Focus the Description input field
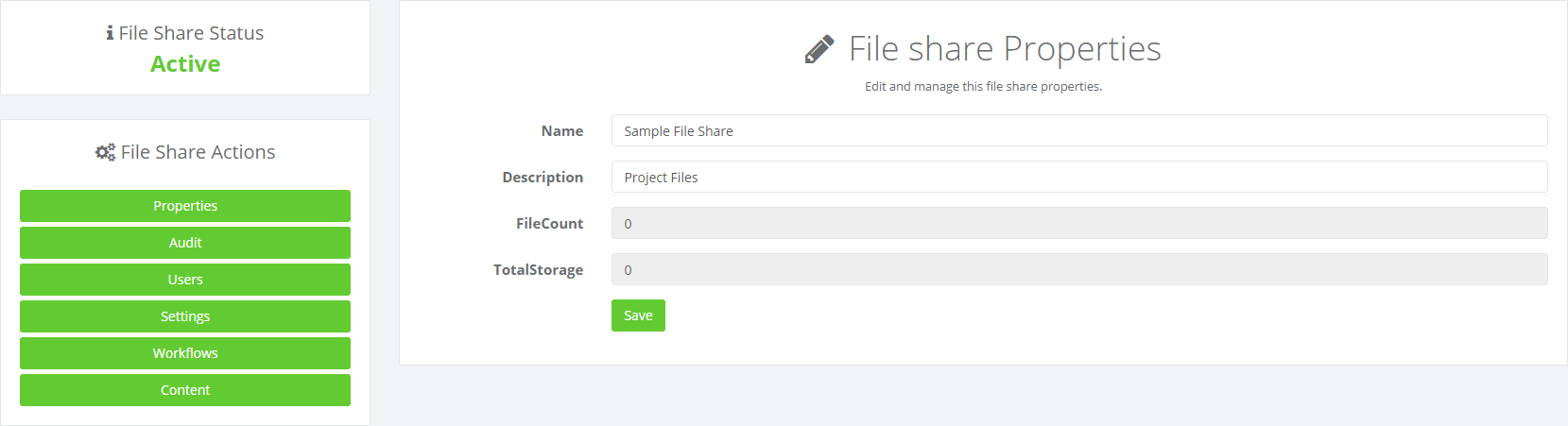Screen dimensions: 1568x426 coord(1079,177)
